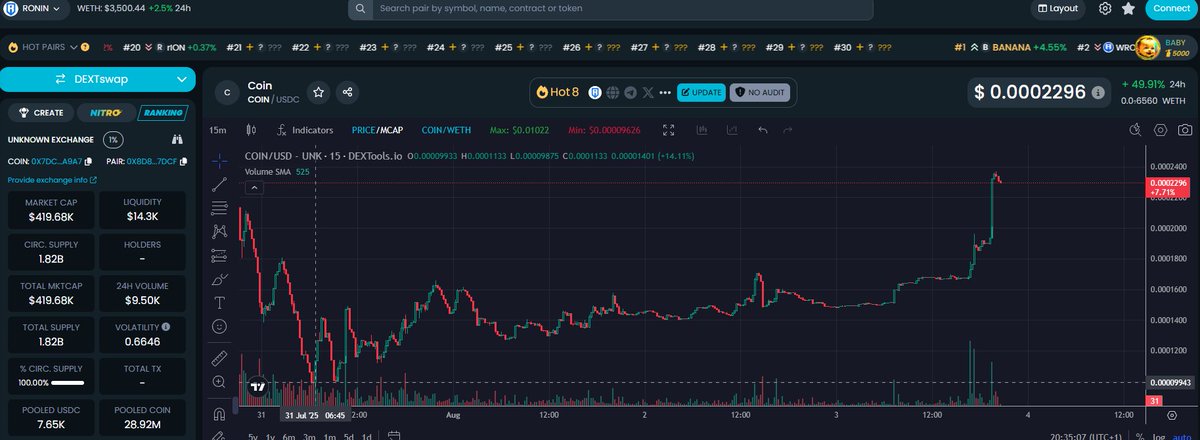Click the Volatility info icon
Image resolution: width=1200 pixels, height=440 pixels.
(x=166, y=326)
